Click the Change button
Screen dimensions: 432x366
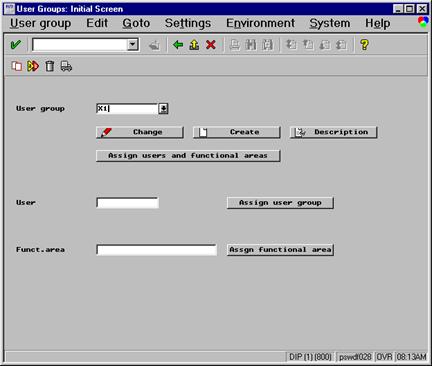click(140, 132)
